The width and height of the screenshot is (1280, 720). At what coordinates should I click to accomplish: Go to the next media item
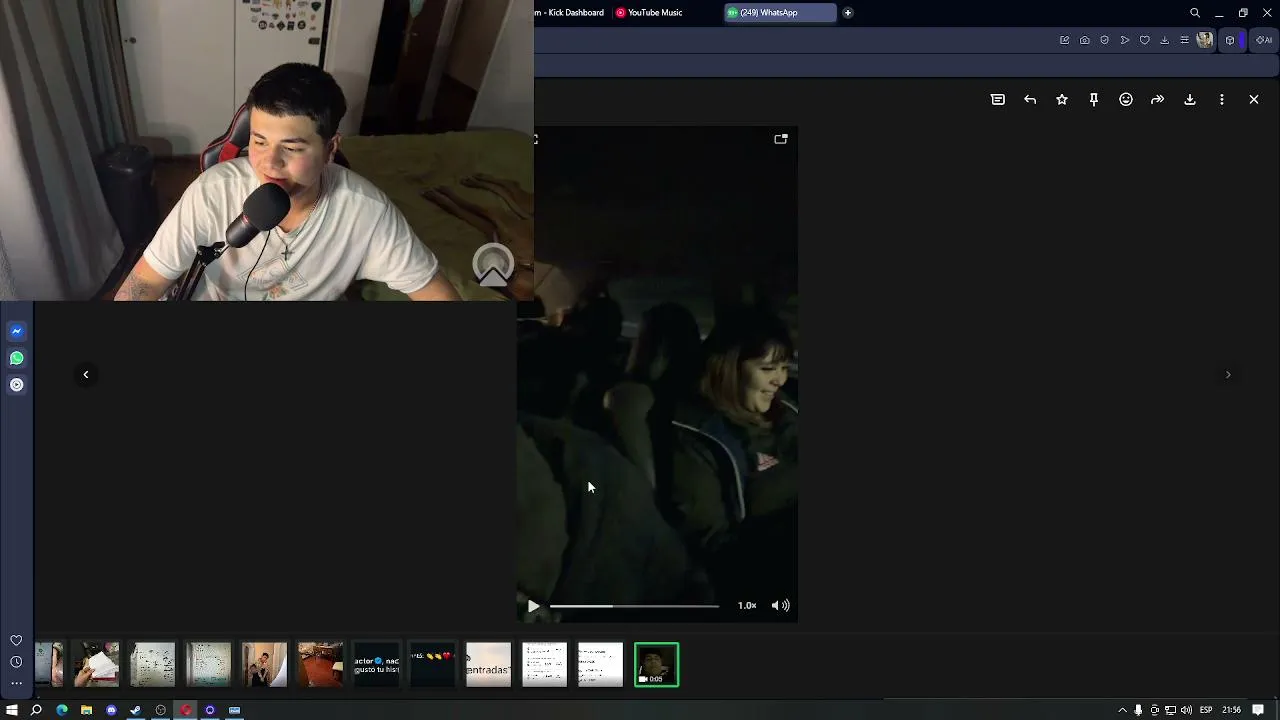click(1228, 375)
